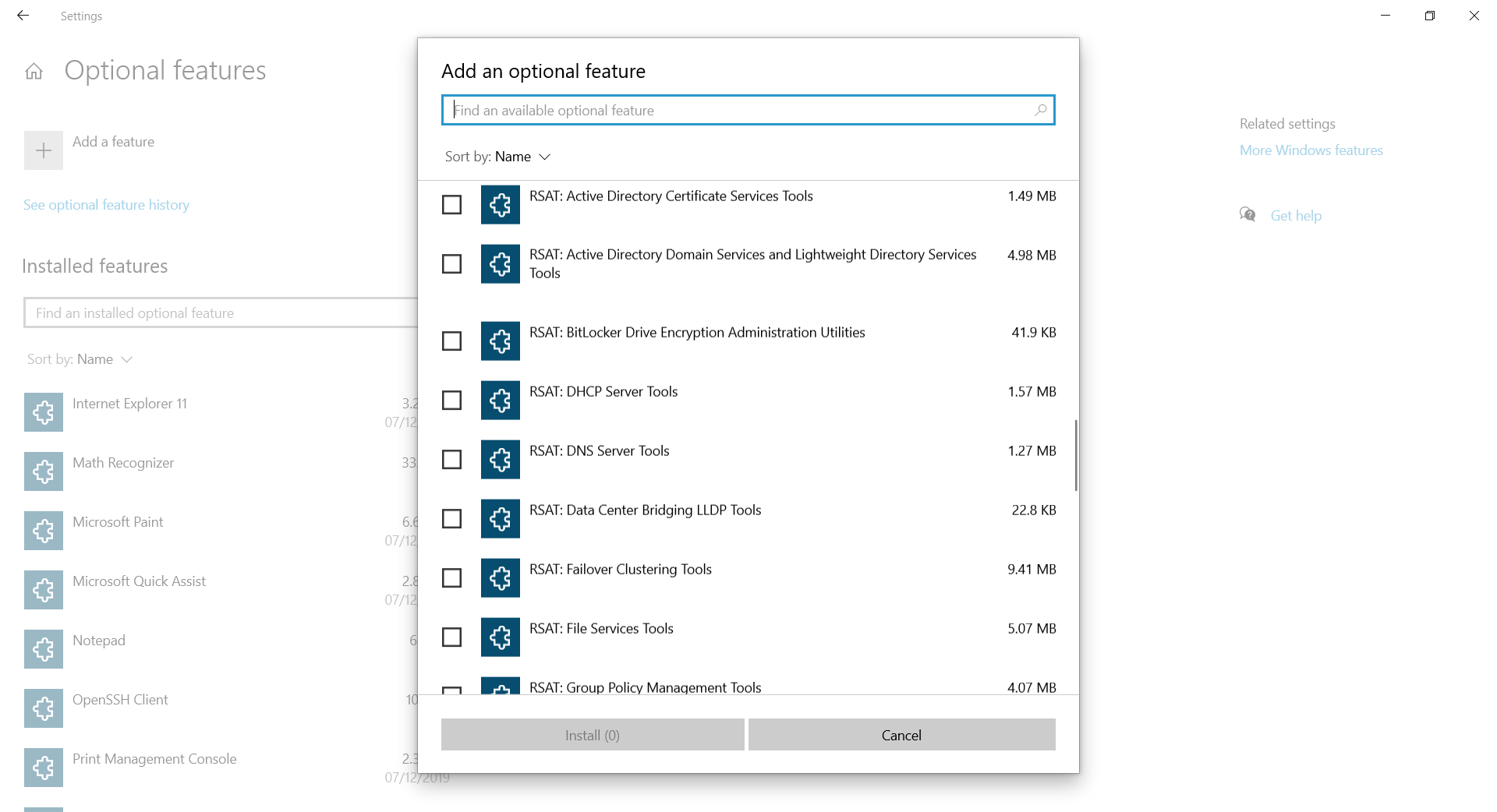Click See optional feature history

(106, 204)
